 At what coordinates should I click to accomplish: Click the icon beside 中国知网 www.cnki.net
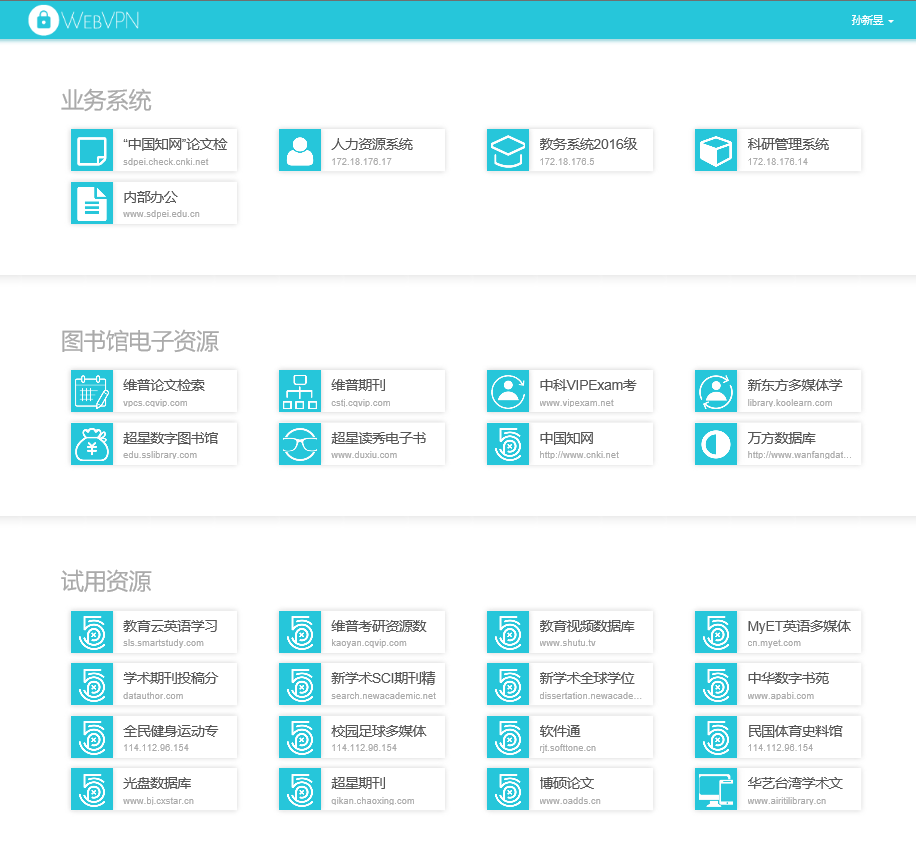(x=508, y=444)
